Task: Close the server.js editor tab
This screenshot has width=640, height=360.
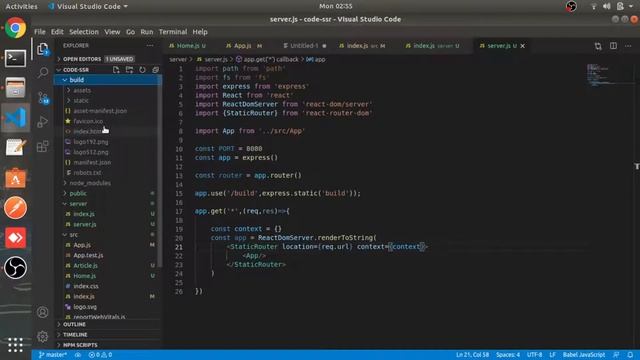Action: [522, 46]
